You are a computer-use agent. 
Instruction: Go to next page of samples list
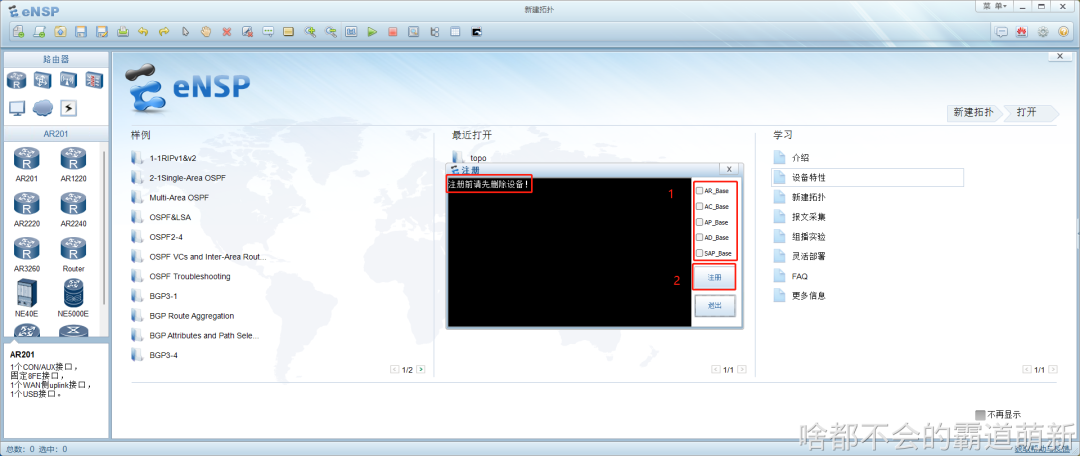point(421,370)
